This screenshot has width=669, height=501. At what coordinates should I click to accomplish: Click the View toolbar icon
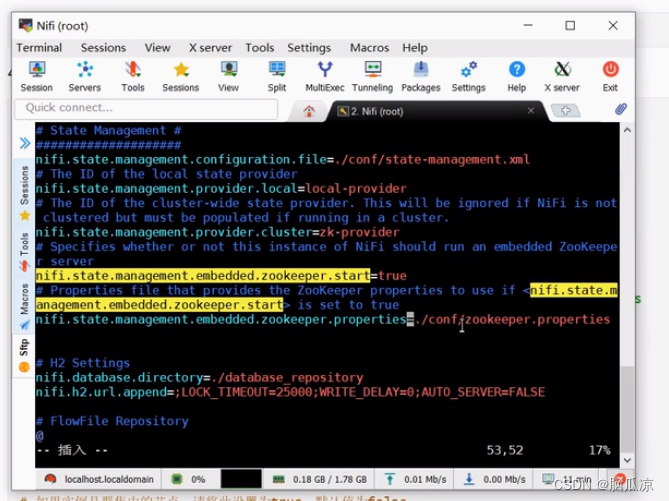tap(229, 77)
